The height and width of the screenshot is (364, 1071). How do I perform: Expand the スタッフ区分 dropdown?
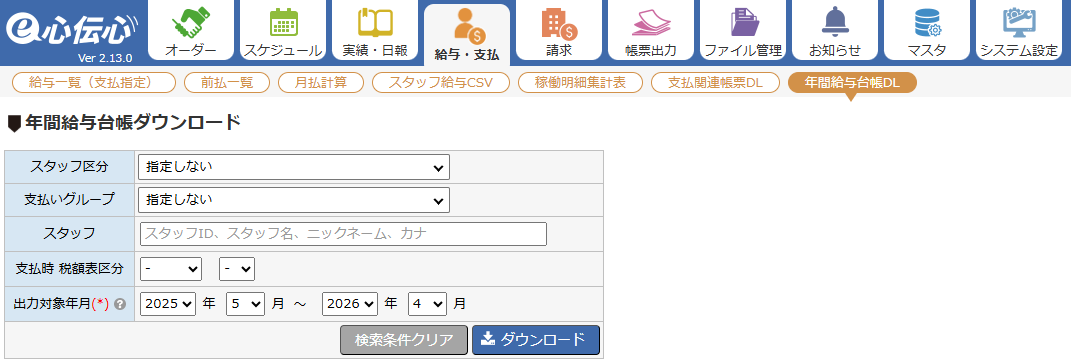point(294,167)
